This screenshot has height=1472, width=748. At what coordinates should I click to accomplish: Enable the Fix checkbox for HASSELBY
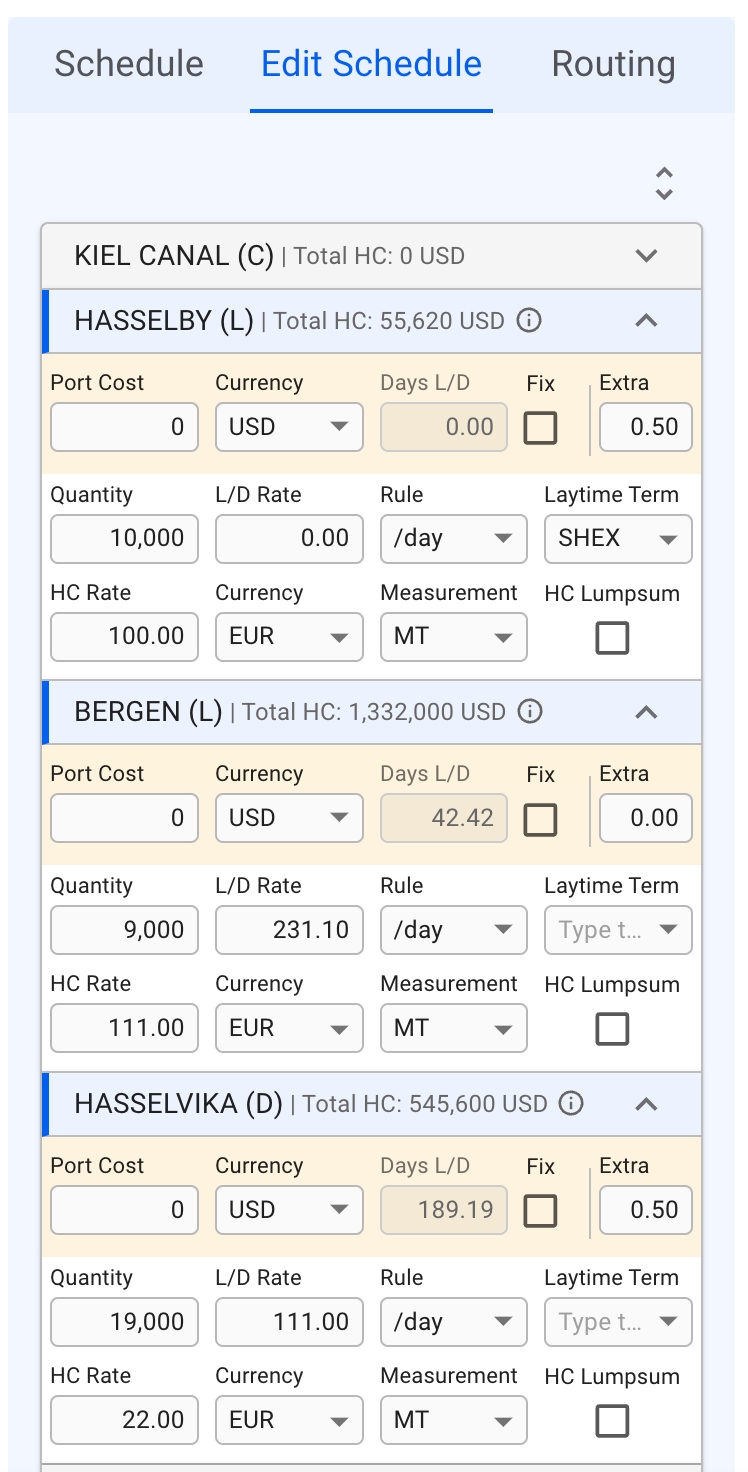point(541,428)
